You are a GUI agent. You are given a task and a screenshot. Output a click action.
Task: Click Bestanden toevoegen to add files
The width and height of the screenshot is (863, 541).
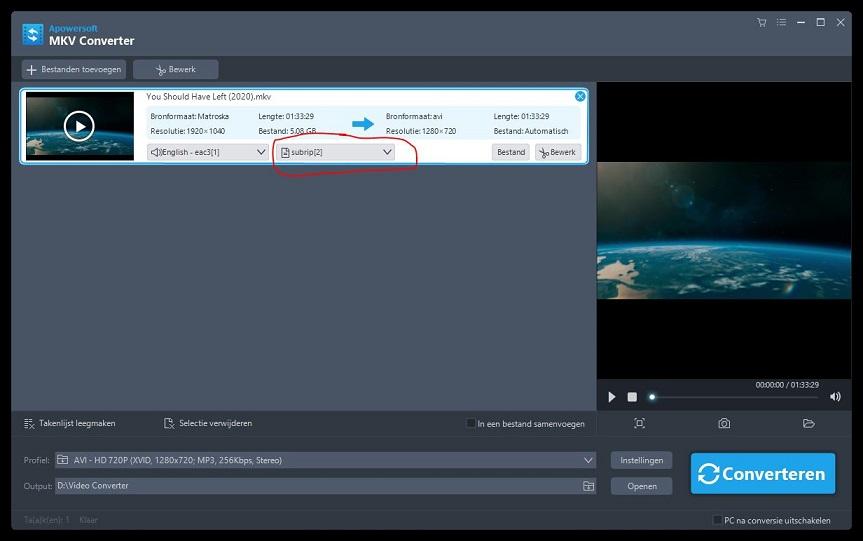click(x=74, y=69)
